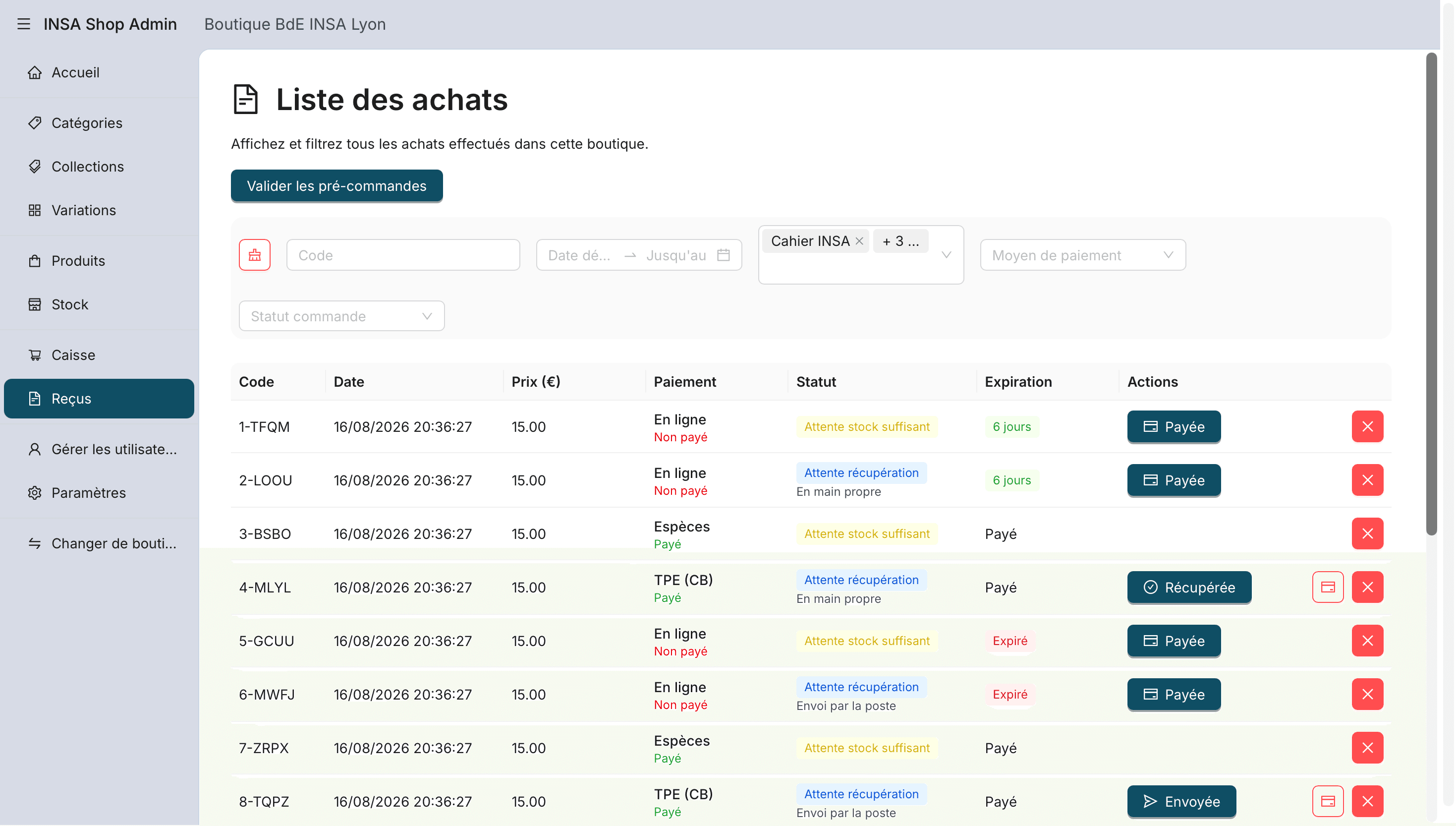The height and width of the screenshot is (826, 1456).
Task: Open the Accueil page
Action: pos(99,72)
